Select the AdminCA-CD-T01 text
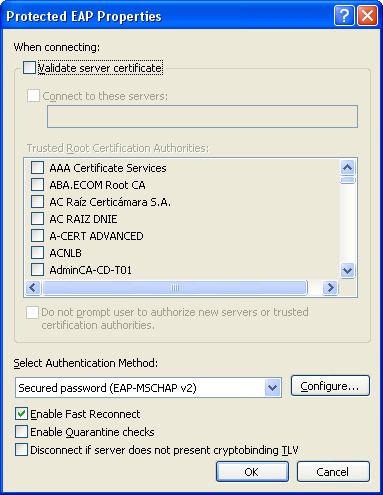The width and height of the screenshot is (383, 495). pos(90,270)
